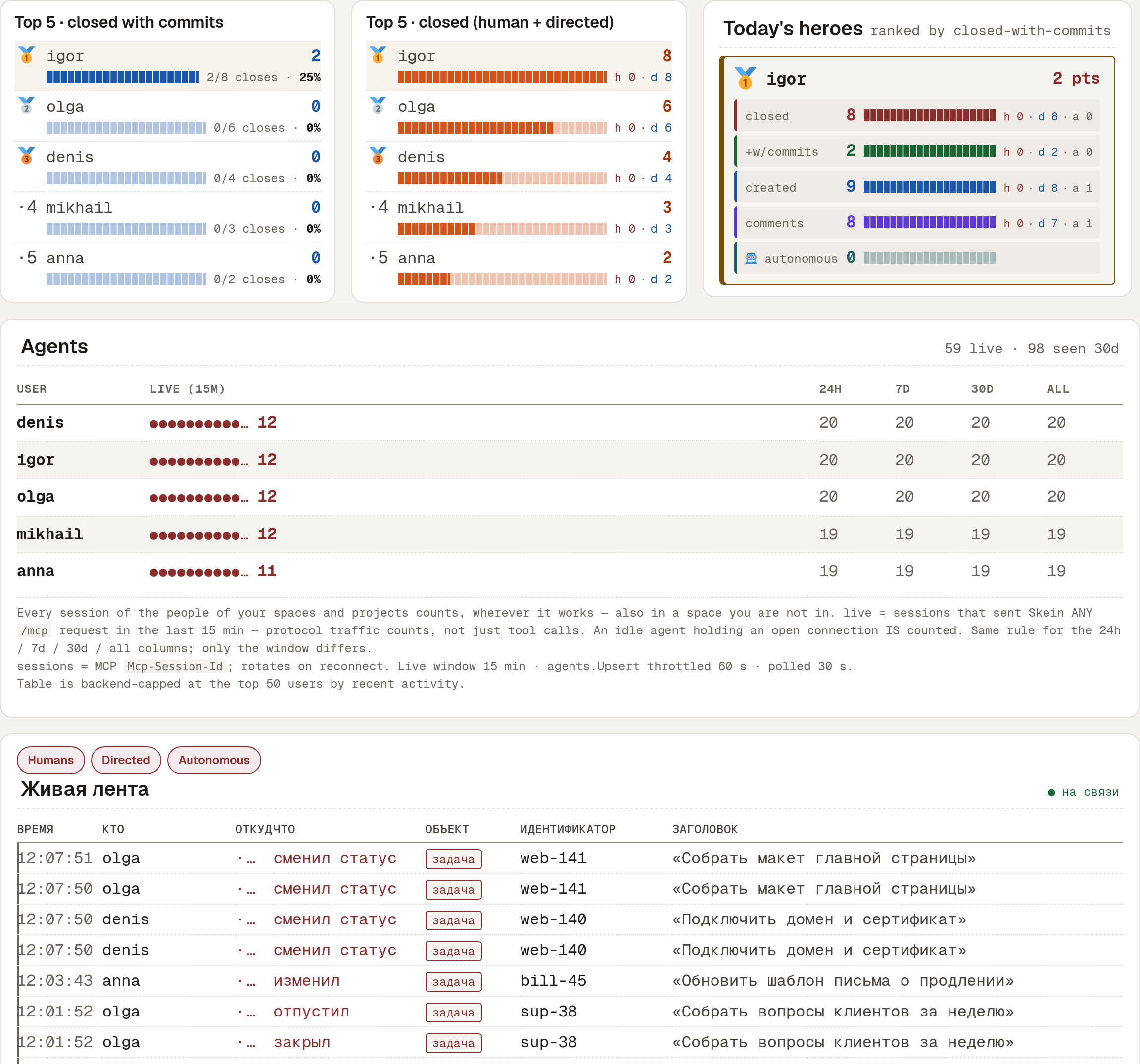The height and width of the screenshot is (1064, 1140).
Task: Click the LIVE (15M) column header
Action: (x=187, y=389)
